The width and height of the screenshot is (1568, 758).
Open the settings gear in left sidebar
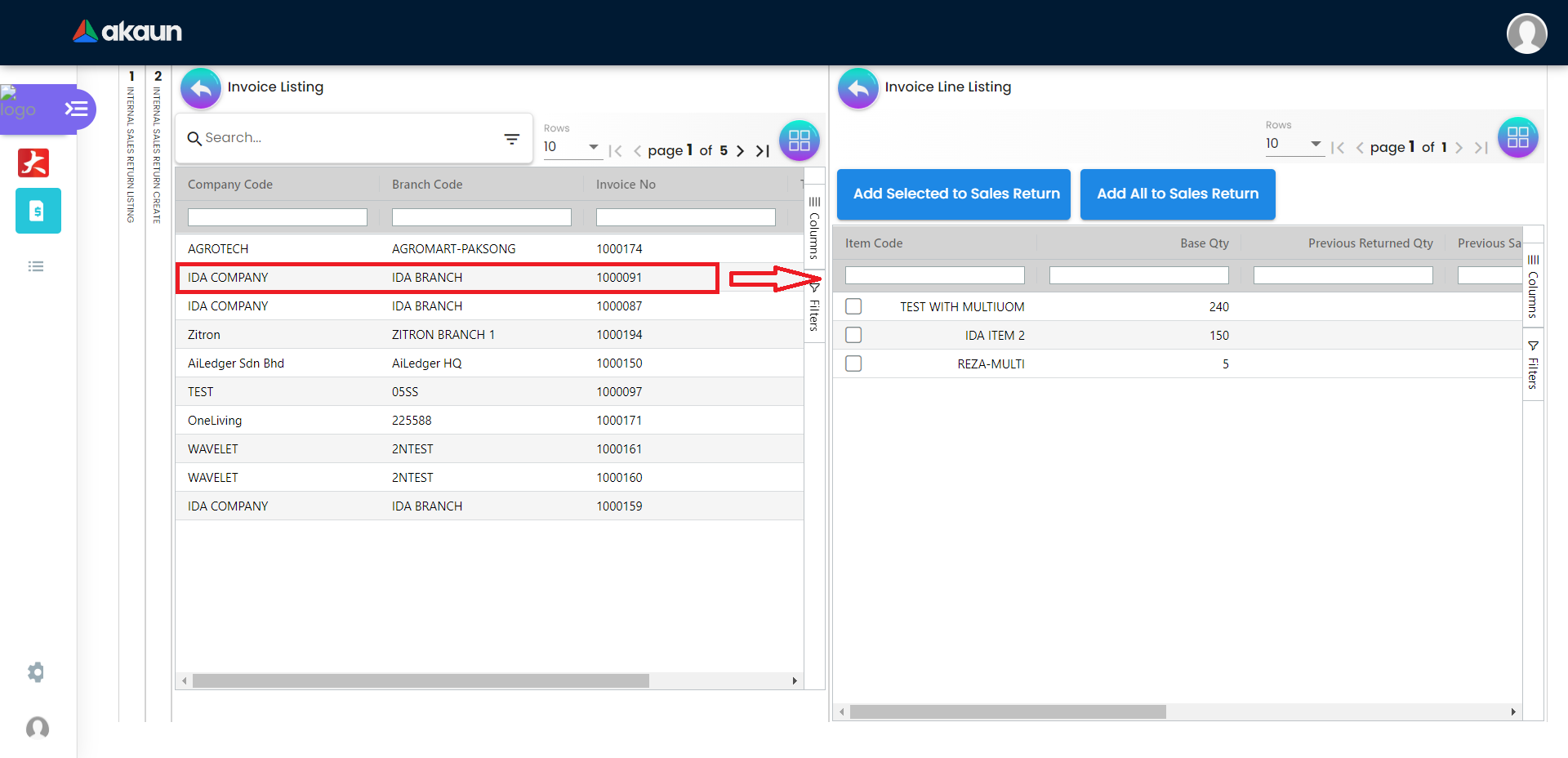36,672
